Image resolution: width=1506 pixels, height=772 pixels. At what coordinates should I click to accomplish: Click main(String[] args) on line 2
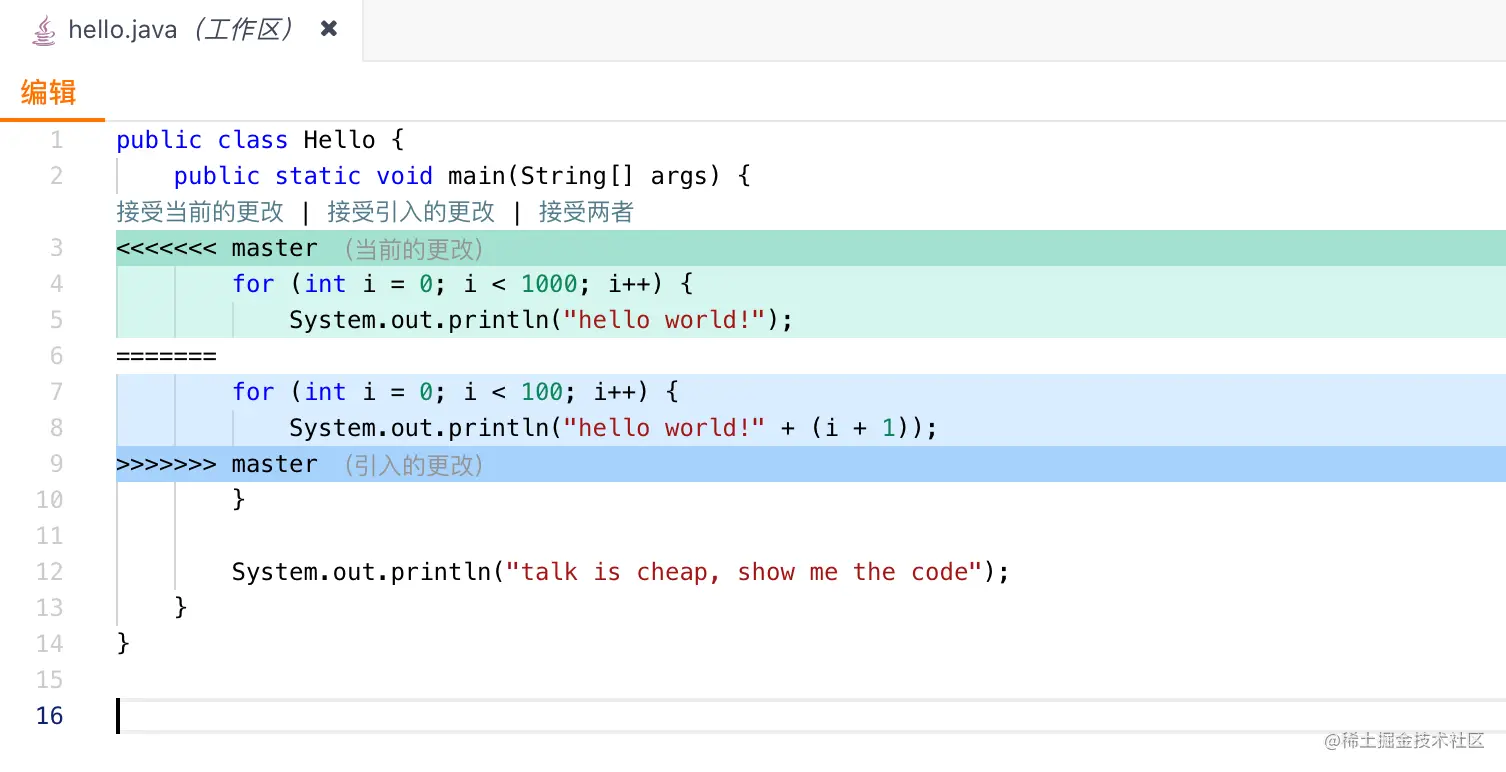[x=584, y=176]
